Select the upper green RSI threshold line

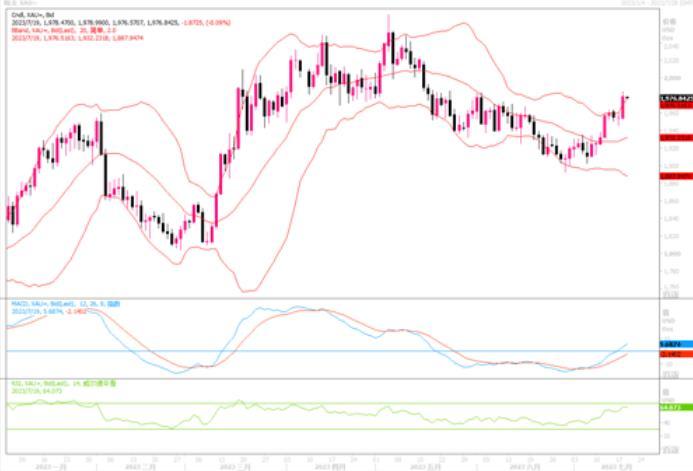click(x=300, y=405)
